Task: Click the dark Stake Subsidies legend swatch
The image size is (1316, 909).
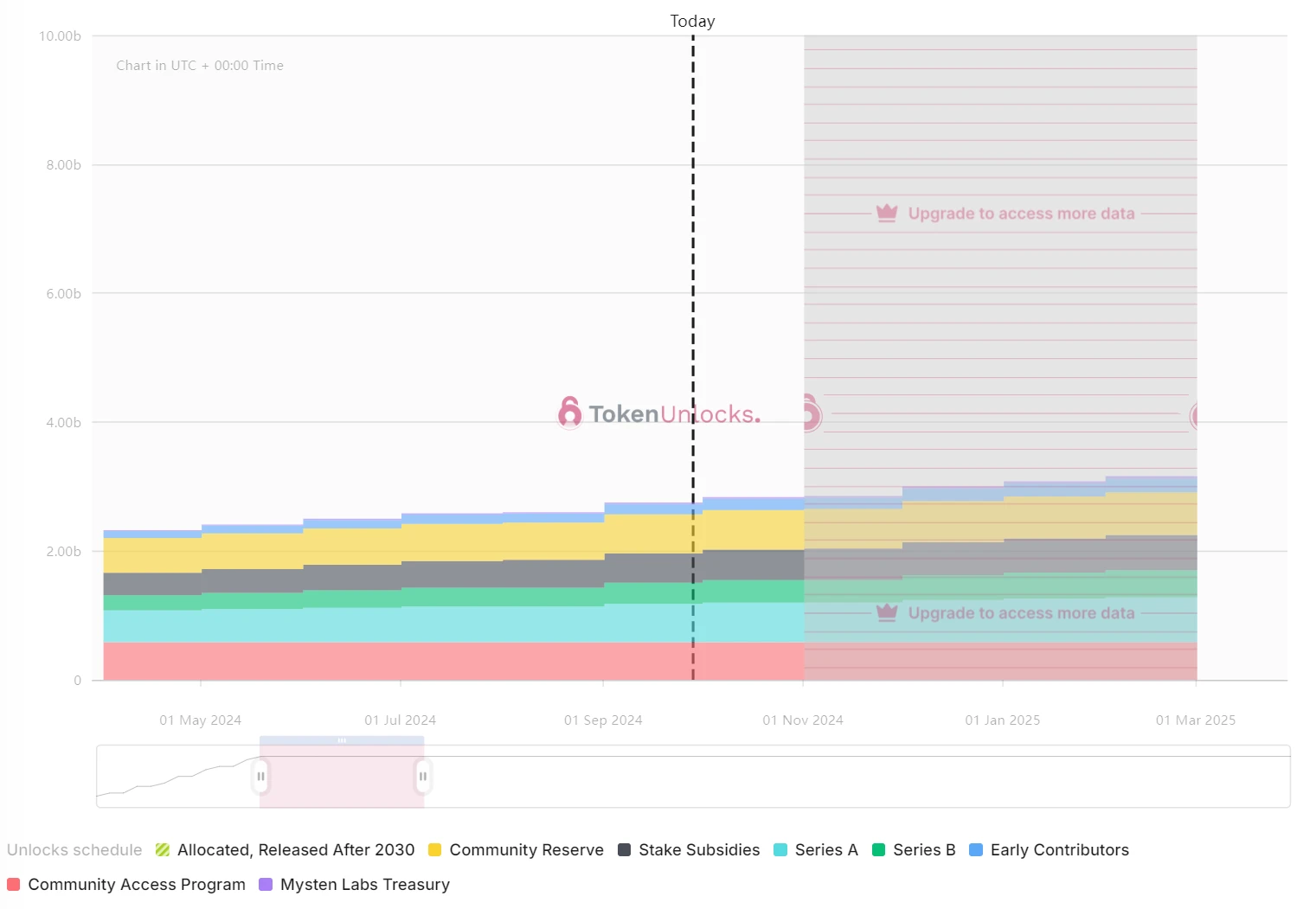Action: [x=624, y=850]
